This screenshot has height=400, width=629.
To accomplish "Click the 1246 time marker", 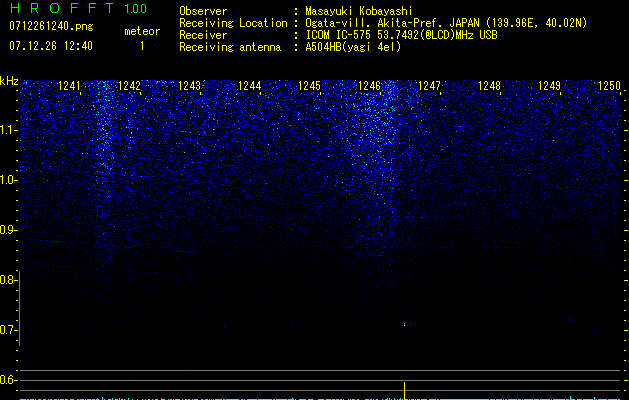I will click(369, 86).
